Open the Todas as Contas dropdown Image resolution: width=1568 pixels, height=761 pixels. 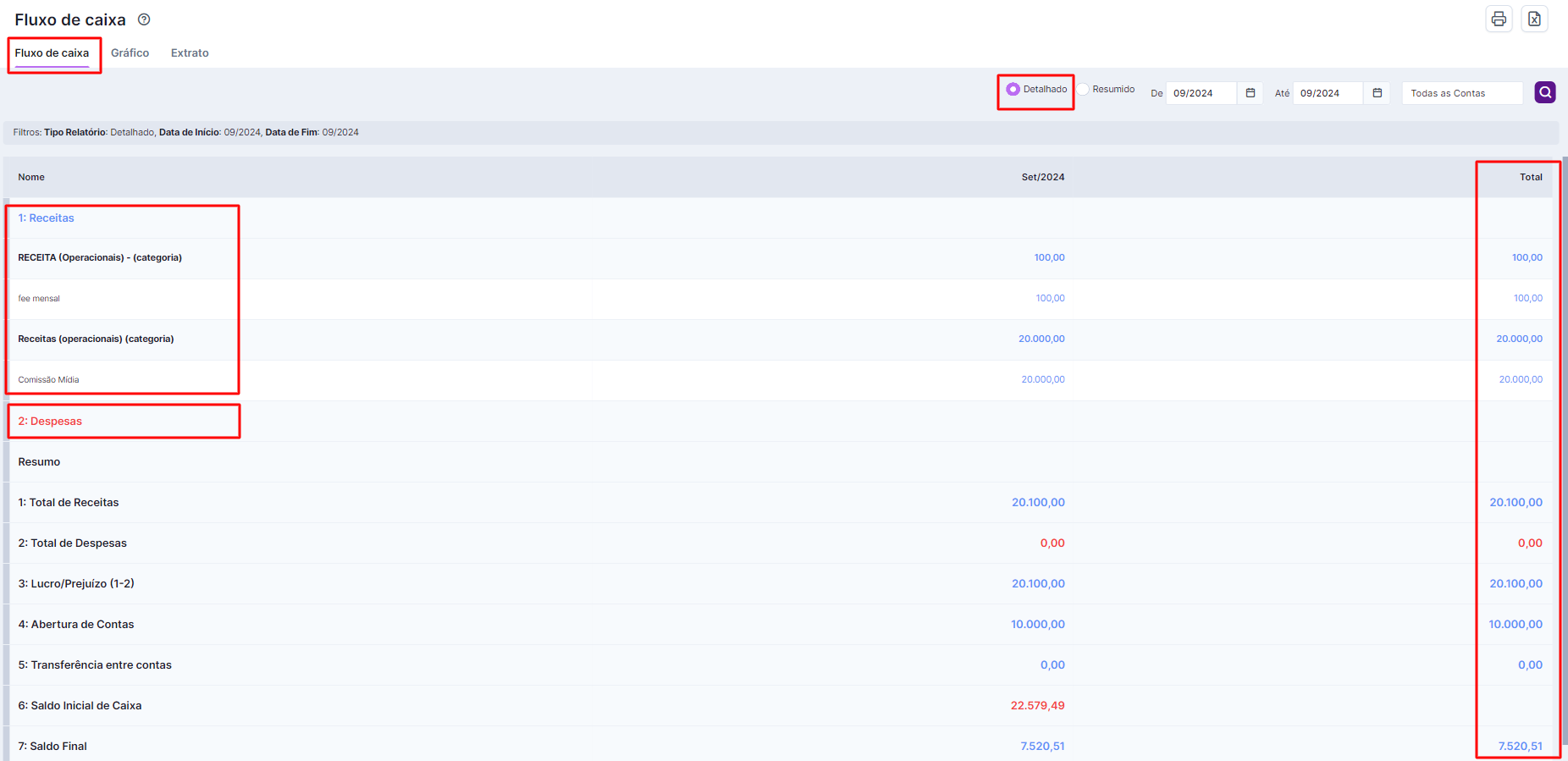click(1462, 93)
